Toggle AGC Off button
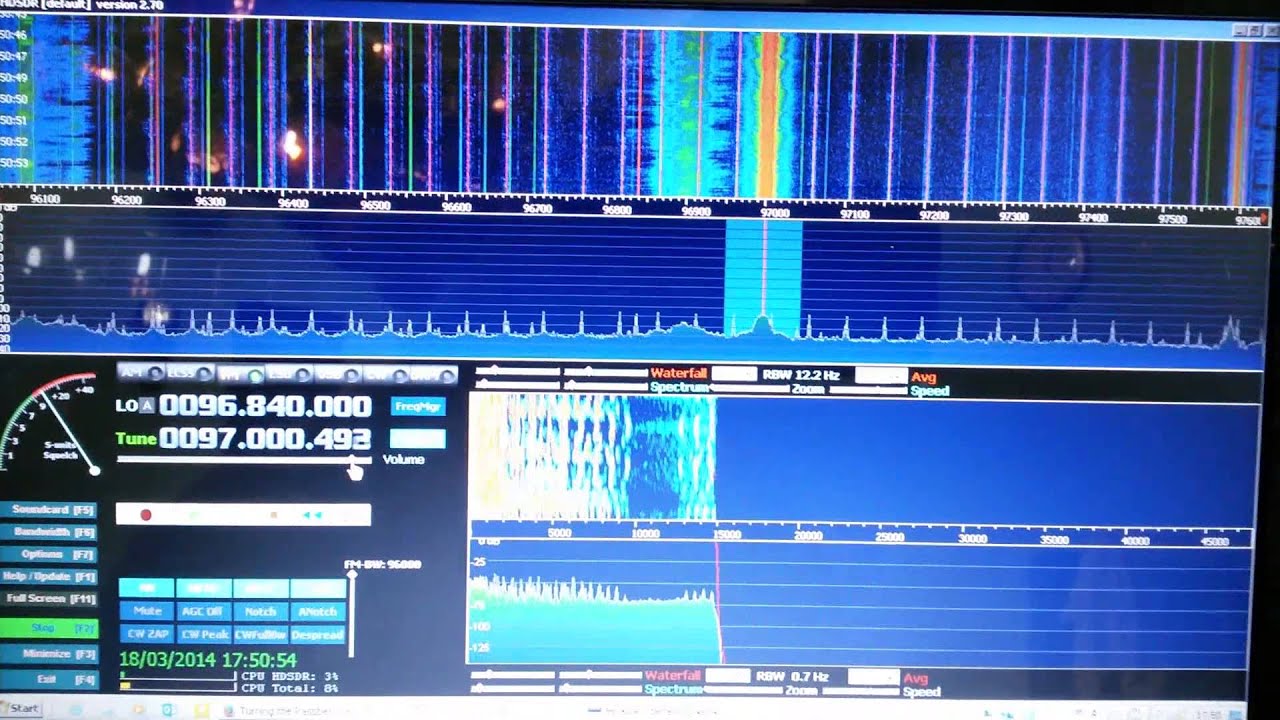 click(203, 611)
